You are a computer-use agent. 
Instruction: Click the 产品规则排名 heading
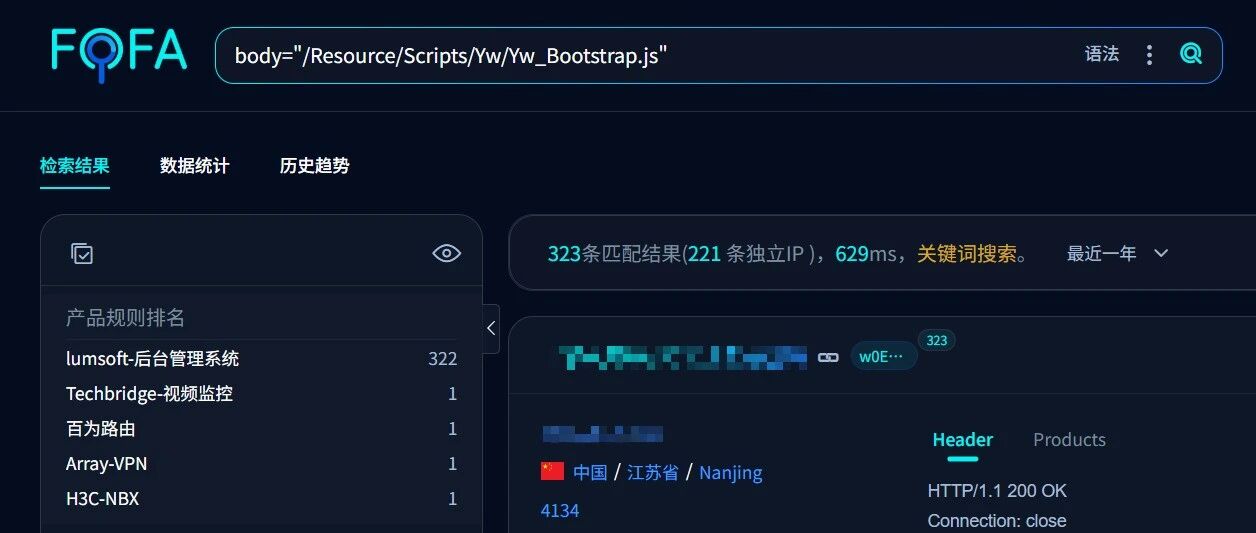click(126, 318)
